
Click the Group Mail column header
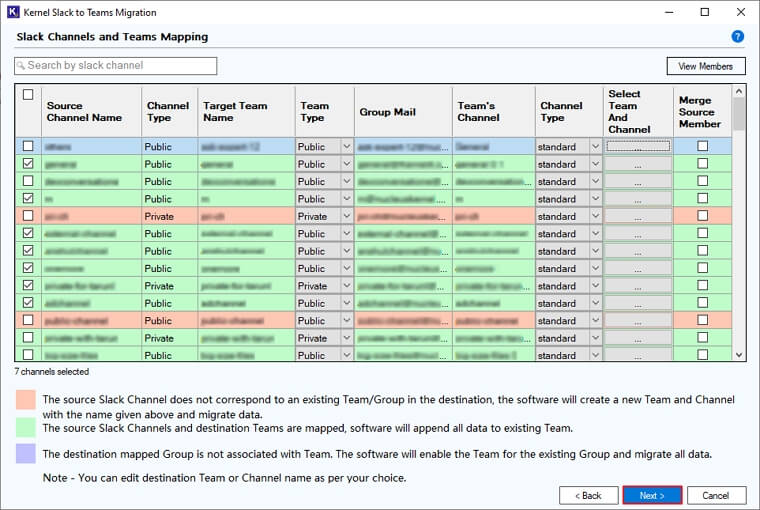click(x=388, y=112)
